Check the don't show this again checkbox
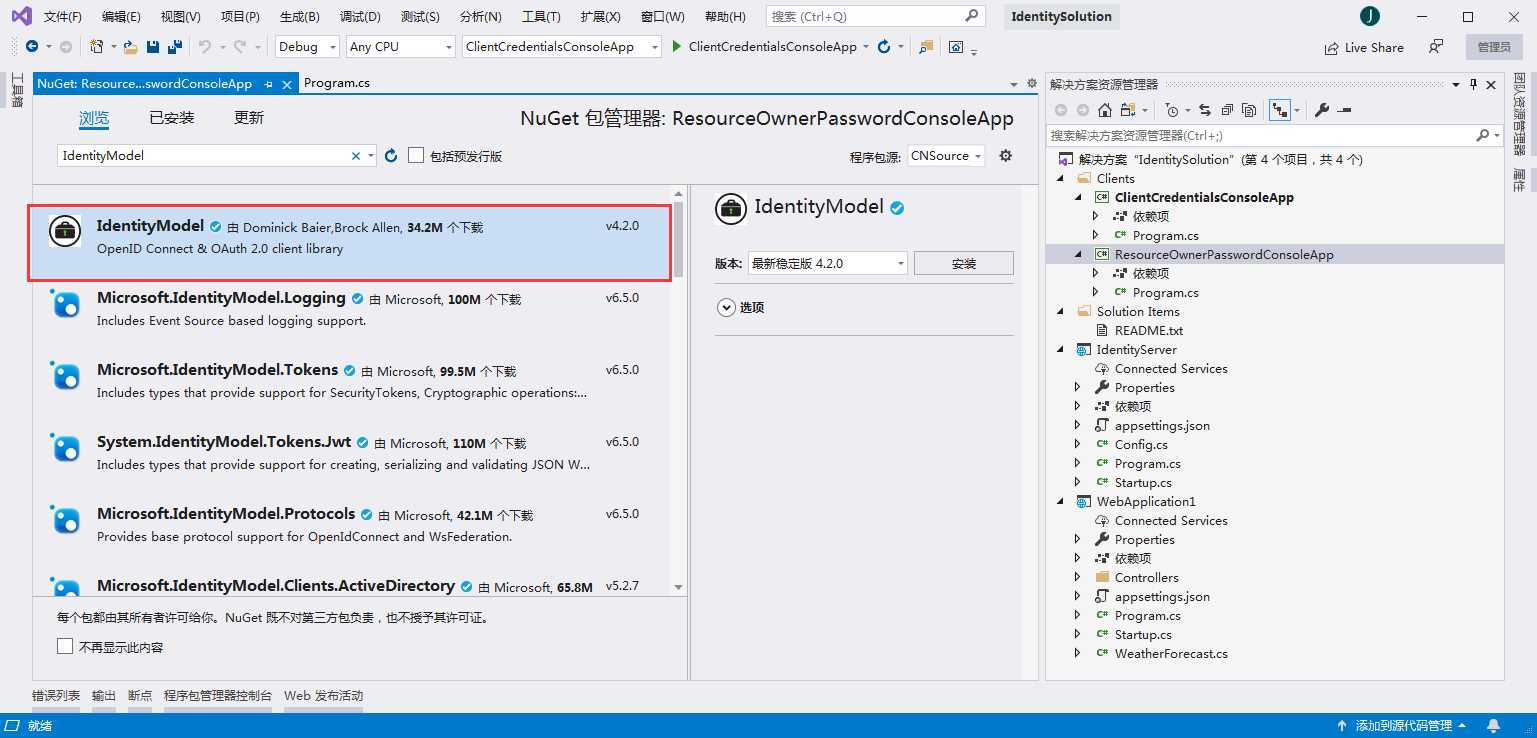This screenshot has height=738, width=1537. click(x=65, y=647)
